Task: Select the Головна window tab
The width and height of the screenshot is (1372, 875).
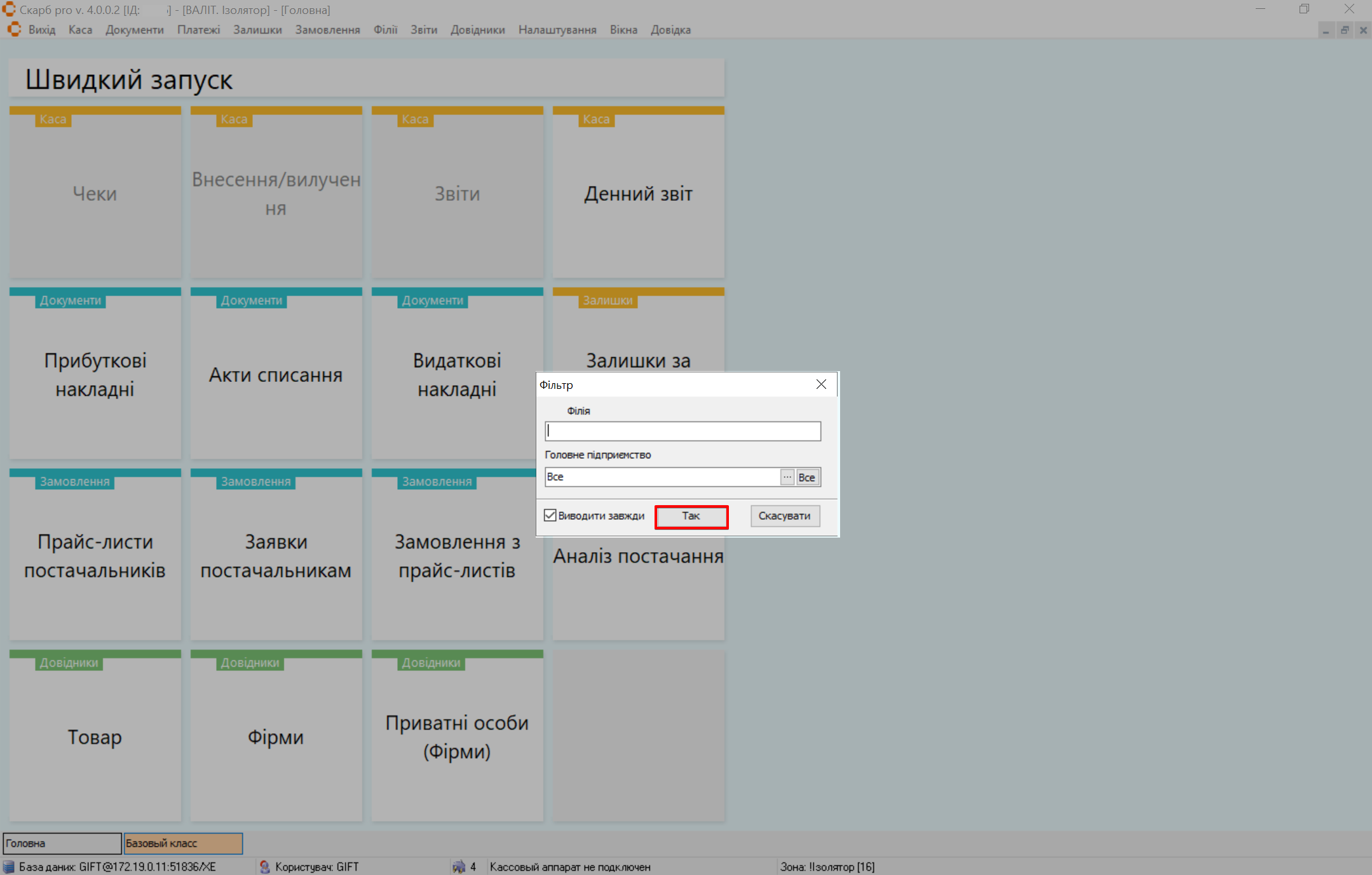Action: coord(62,843)
